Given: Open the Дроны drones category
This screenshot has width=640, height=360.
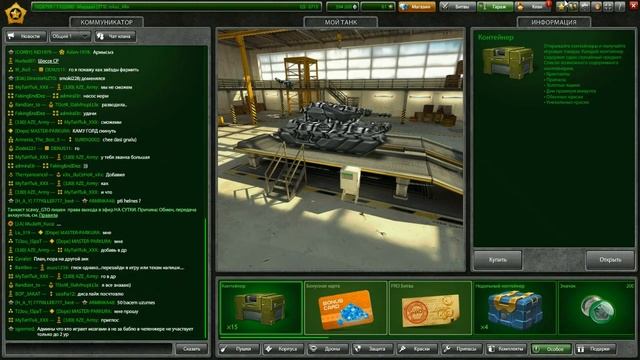Looking at the screenshot, I should [x=329, y=349].
